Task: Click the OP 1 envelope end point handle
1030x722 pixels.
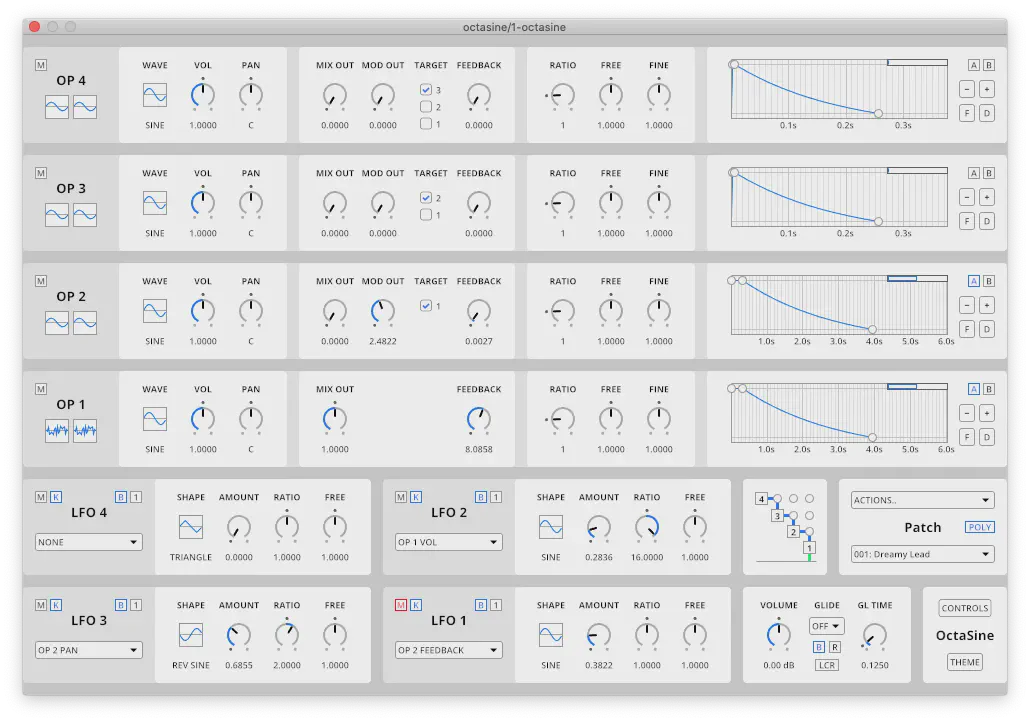Action: coord(872,437)
